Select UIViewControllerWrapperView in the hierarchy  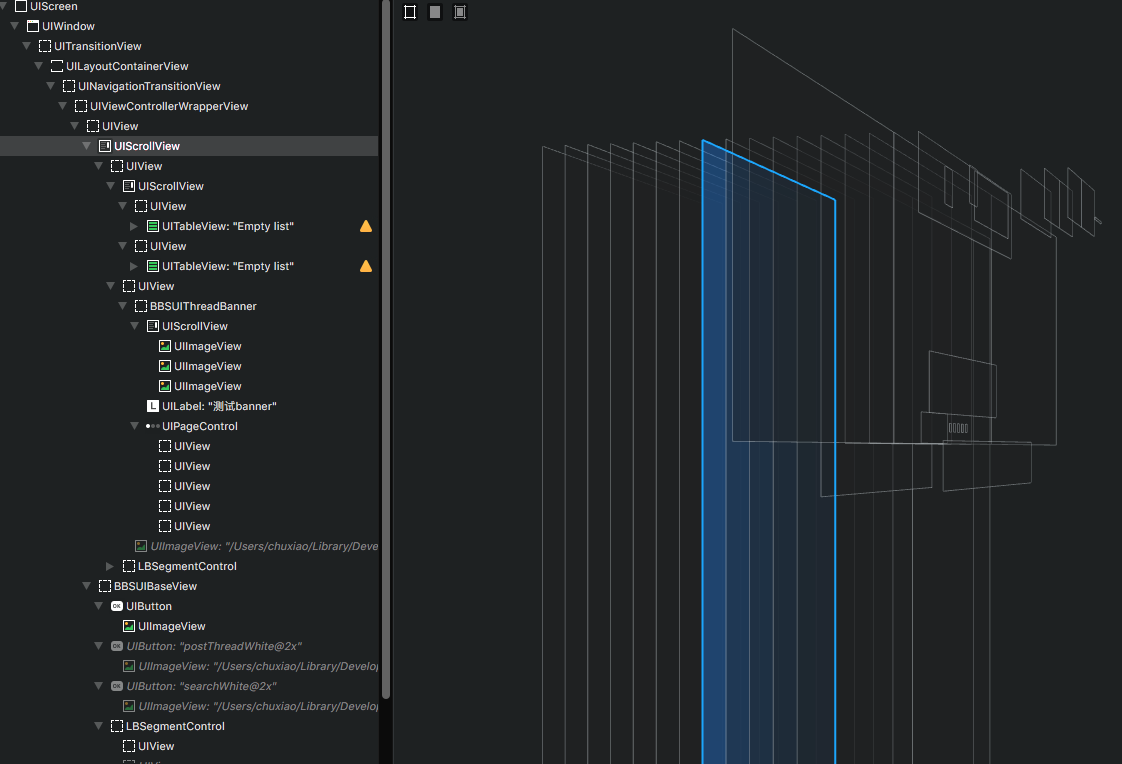pyautogui.click(x=168, y=106)
